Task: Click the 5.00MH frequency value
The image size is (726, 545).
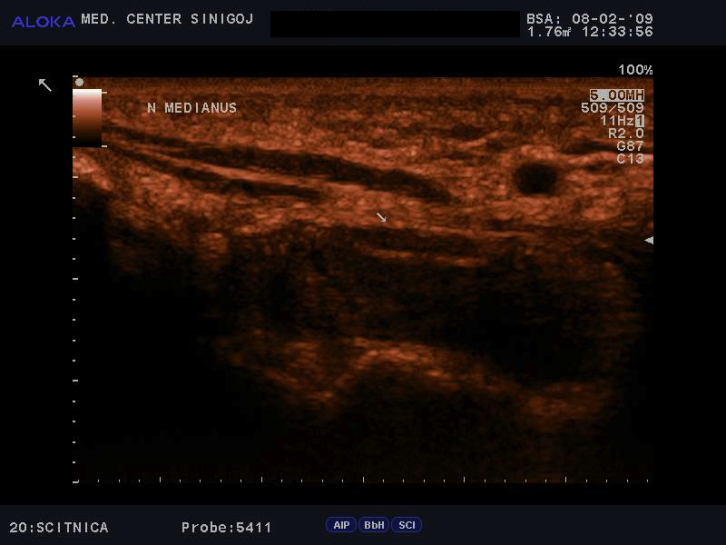Action: tap(617, 95)
